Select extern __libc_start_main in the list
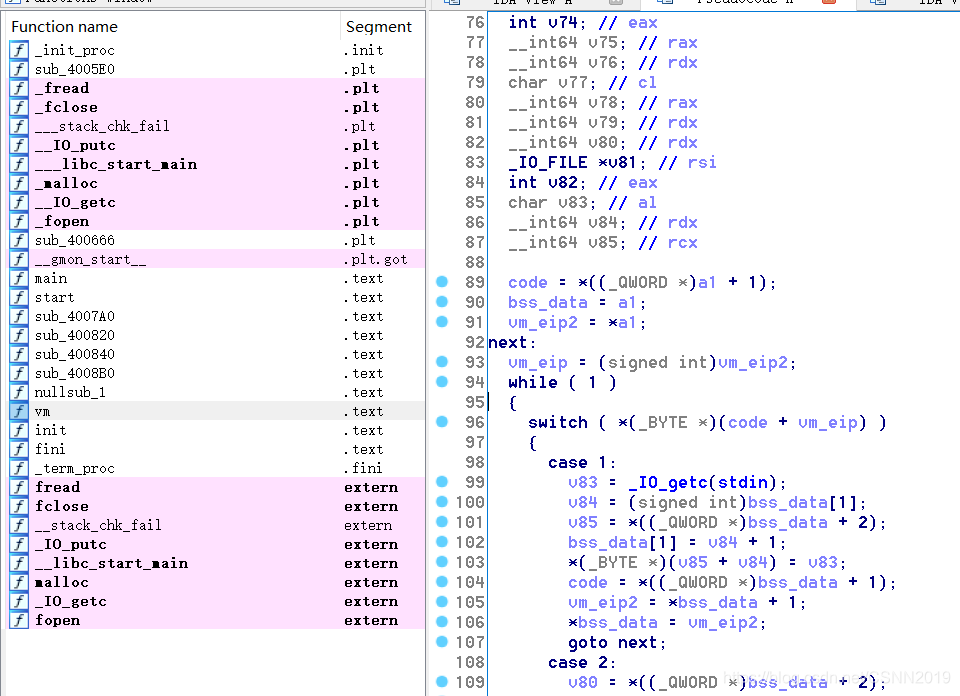This screenshot has height=696, width=960. pyautogui.click(x=216, y=563)
